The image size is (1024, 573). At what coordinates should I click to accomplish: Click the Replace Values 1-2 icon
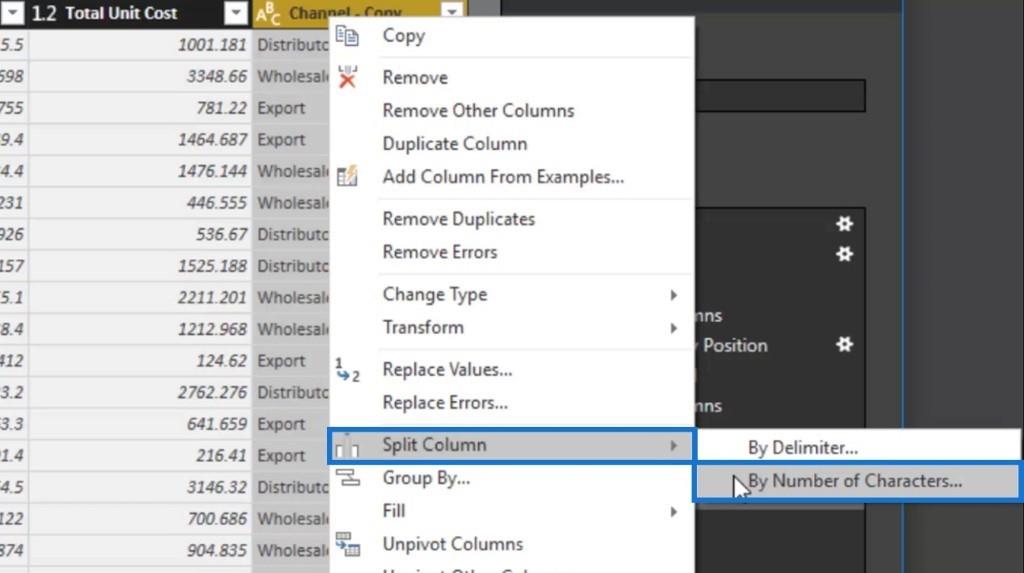tap(347, 370)
